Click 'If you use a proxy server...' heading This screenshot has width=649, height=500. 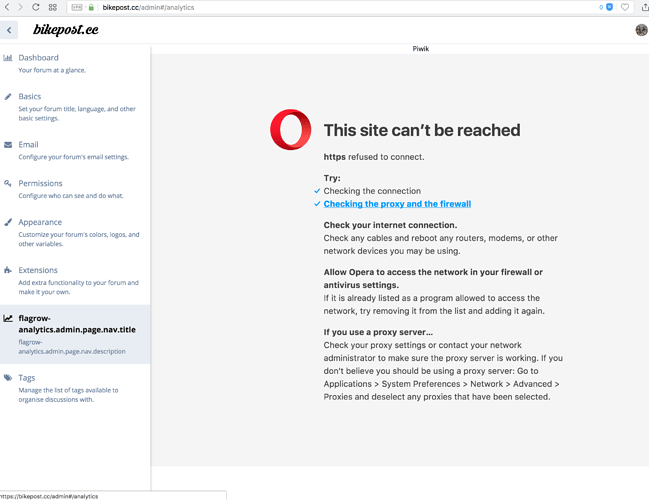[378, 332]
